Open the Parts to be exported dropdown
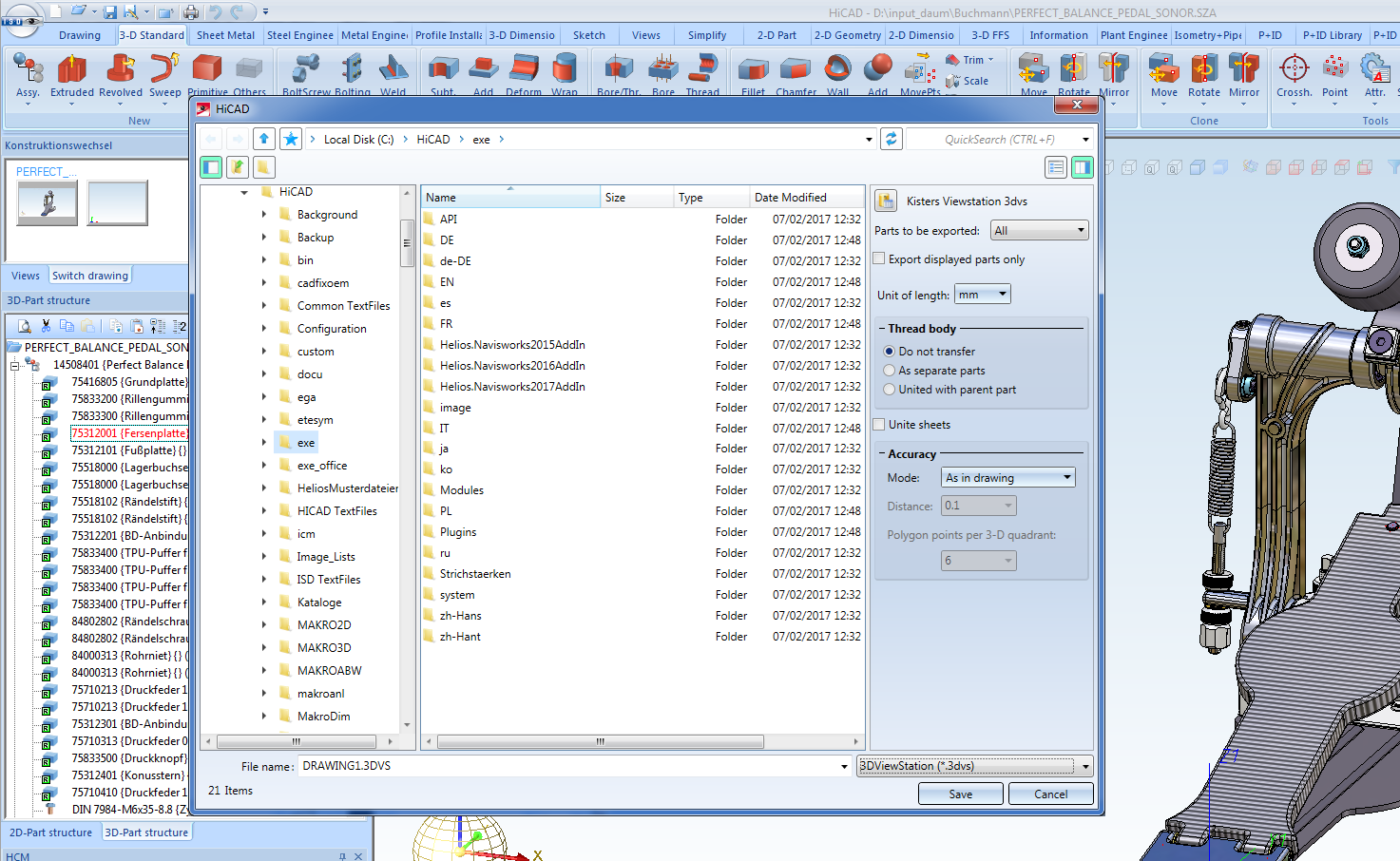Screen dimensions: 1400x861 1039,231
